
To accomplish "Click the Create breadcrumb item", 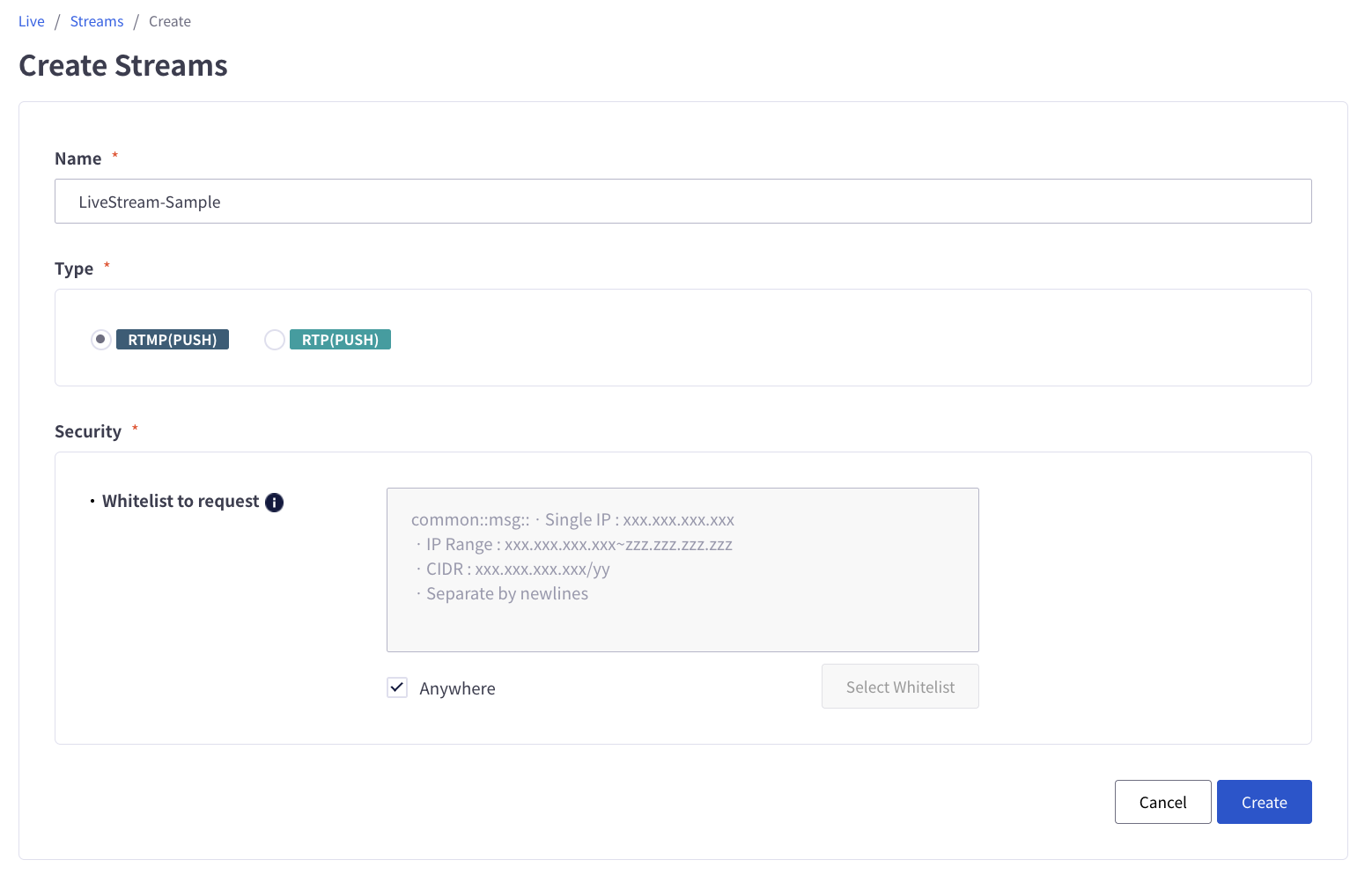I will (170, 22).
